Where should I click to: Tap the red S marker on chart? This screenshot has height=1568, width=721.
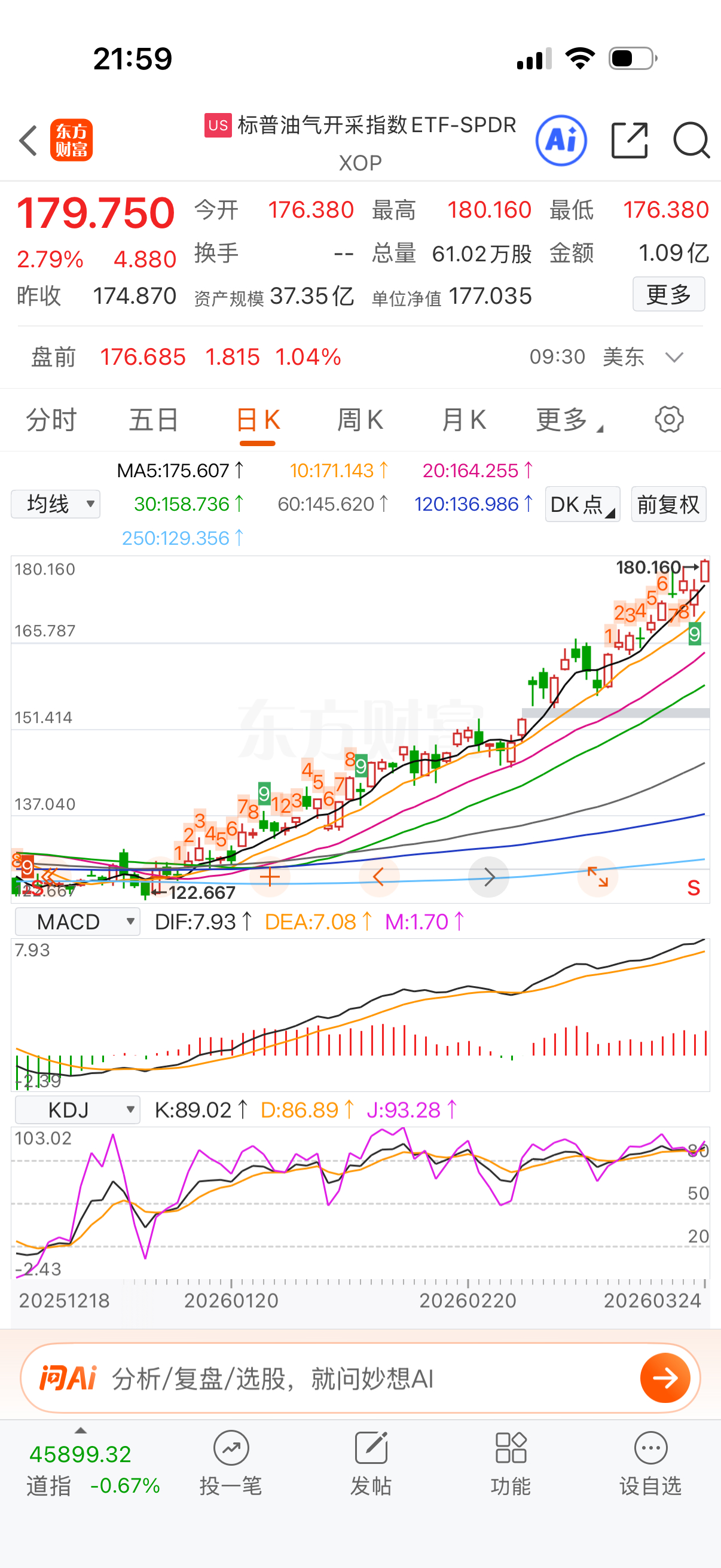point(693,888)
